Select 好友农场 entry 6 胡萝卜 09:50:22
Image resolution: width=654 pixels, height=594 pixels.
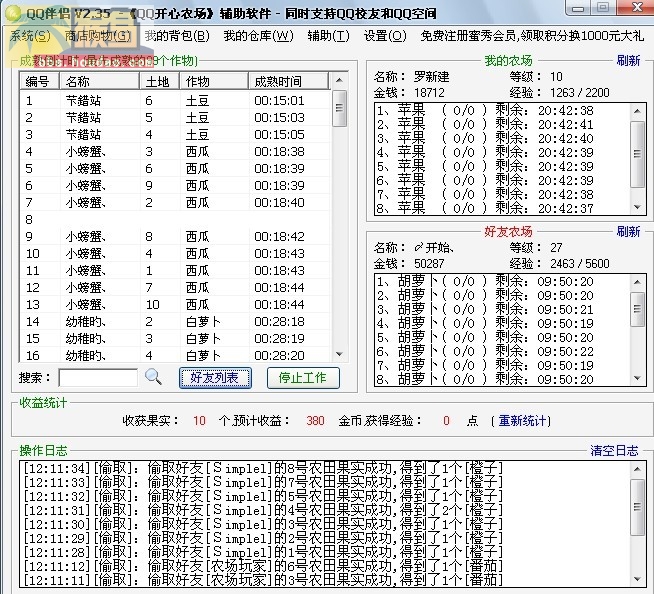click(x=503, y=351)
